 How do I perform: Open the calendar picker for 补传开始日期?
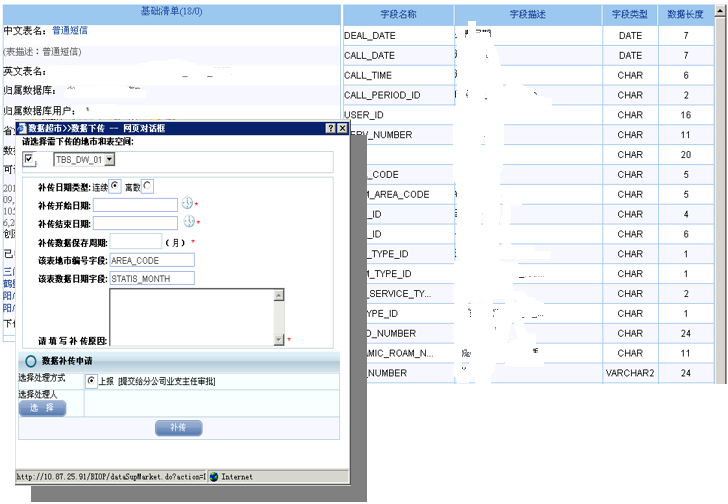(x=187, y=203)
